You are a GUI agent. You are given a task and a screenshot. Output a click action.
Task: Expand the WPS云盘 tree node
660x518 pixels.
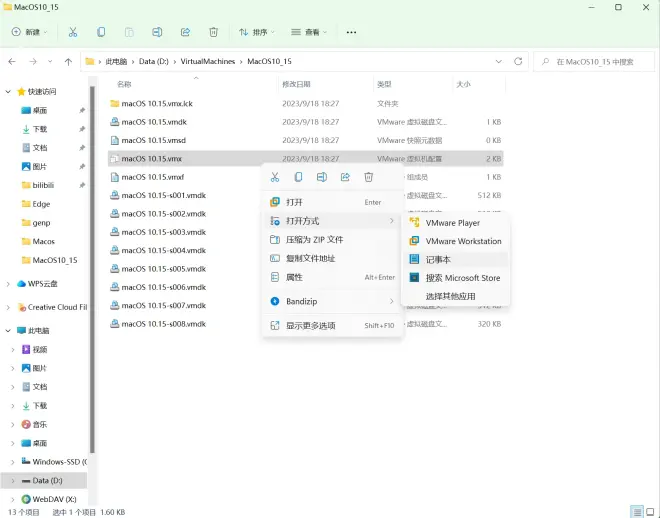[8, 284]
